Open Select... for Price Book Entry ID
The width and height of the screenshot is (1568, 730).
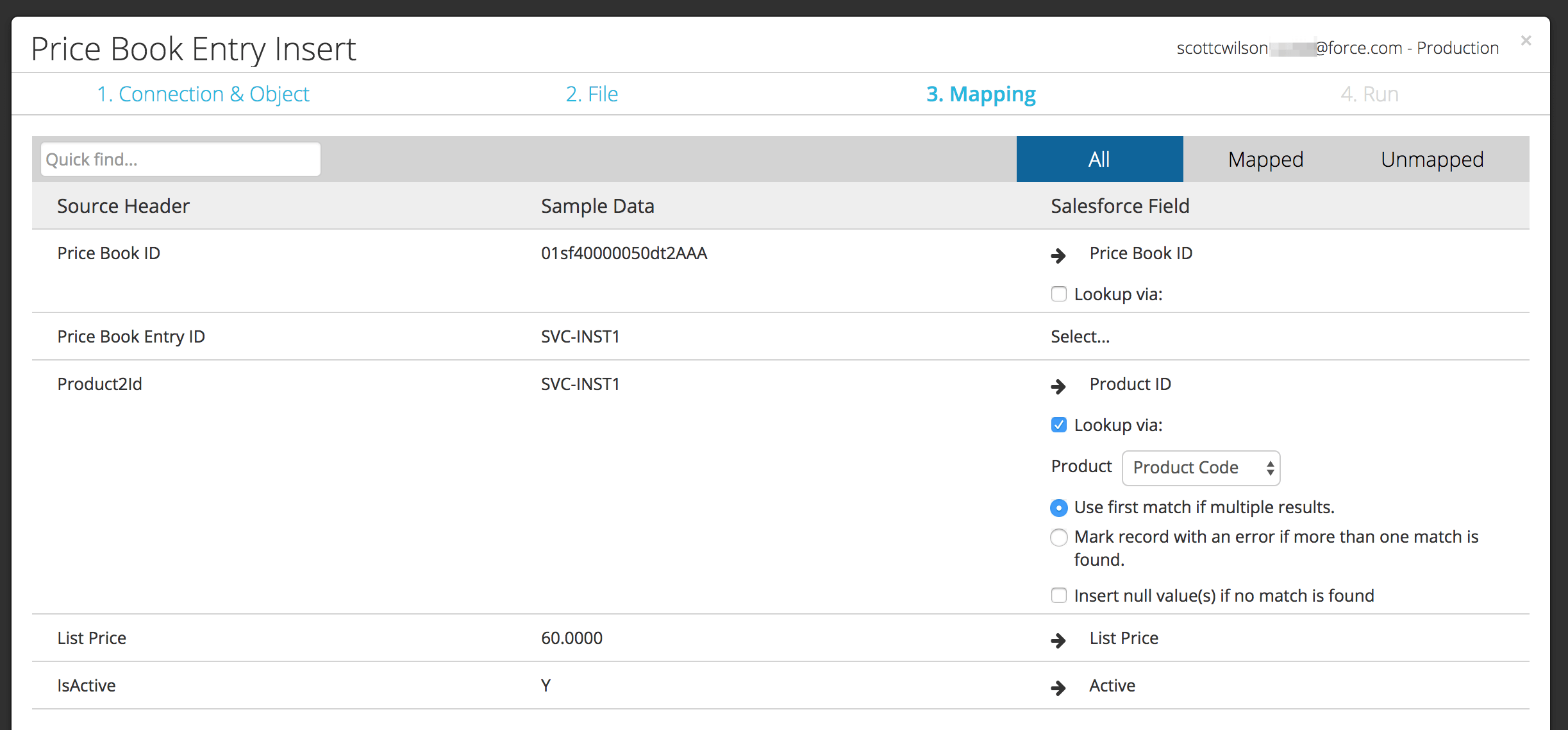click(1080, 337)
